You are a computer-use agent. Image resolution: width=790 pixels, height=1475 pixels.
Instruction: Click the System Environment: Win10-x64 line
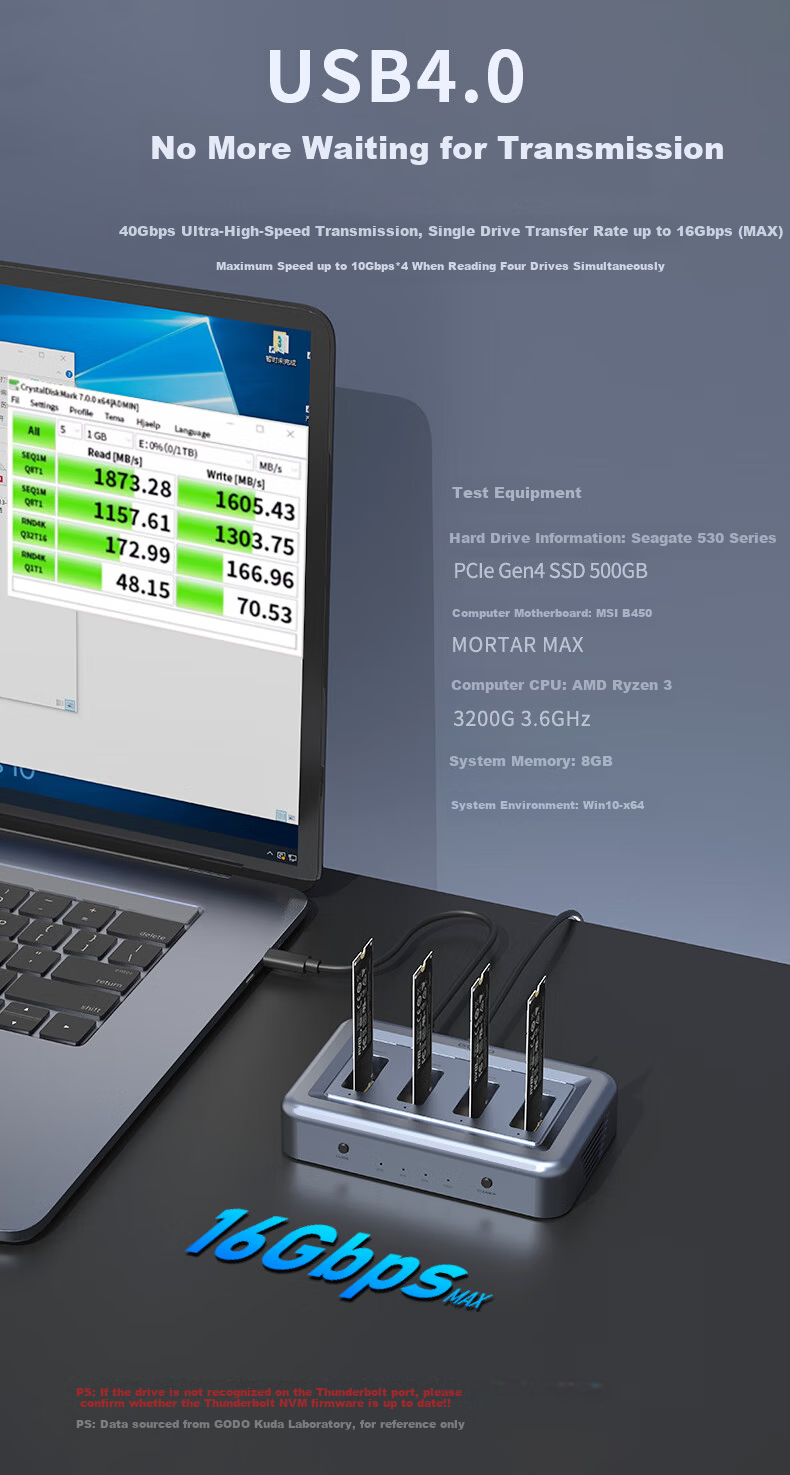(547, 805)
